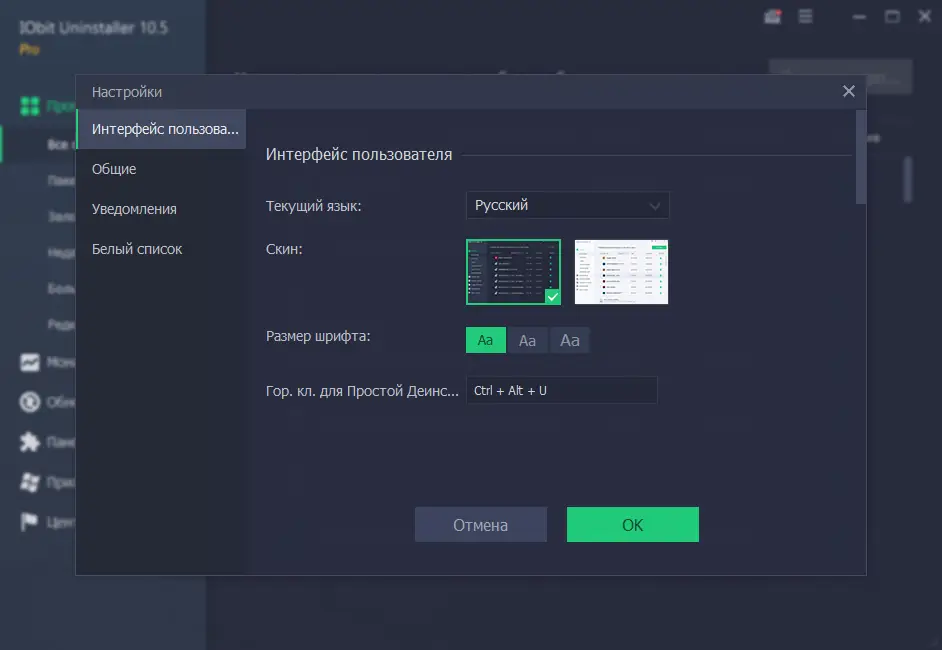Click the Ctrl + Alt + U hotkey field
Viewport: 942px width, 650px height.
[562, 390]
